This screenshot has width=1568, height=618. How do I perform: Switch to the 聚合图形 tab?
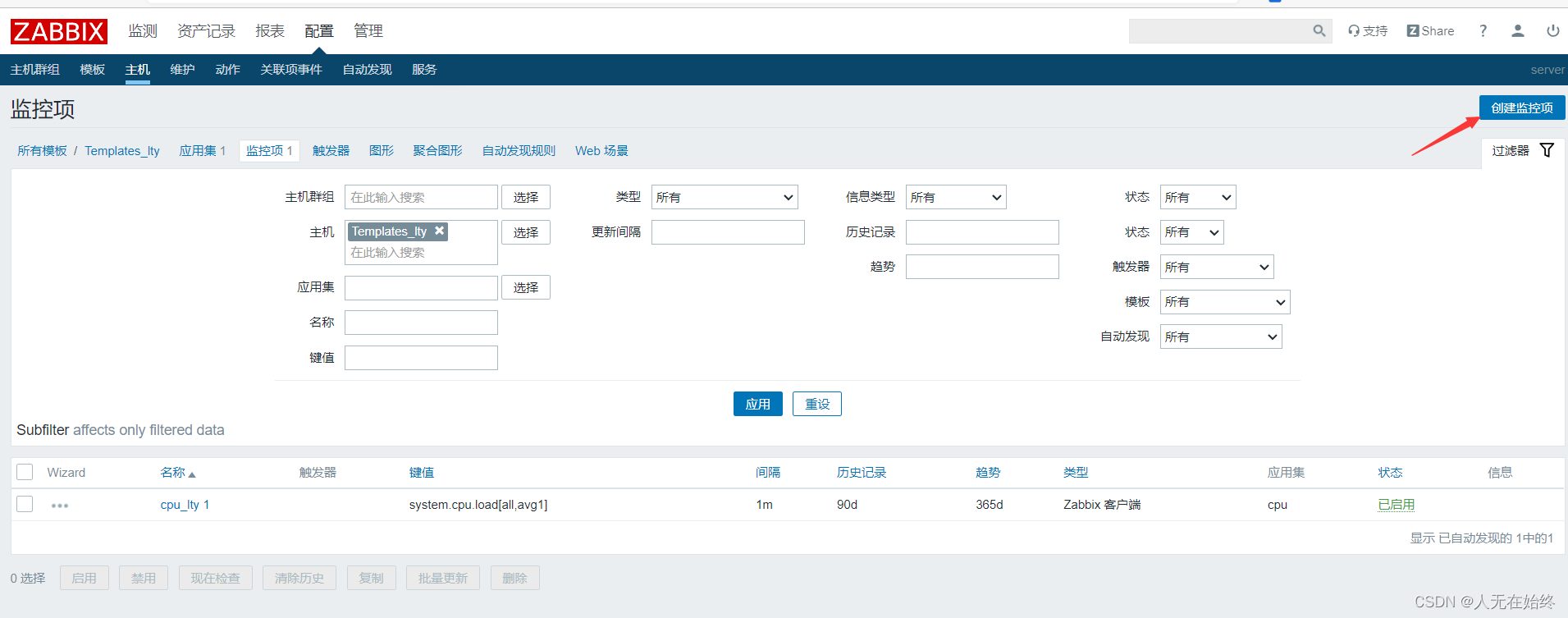coord(437,151)
